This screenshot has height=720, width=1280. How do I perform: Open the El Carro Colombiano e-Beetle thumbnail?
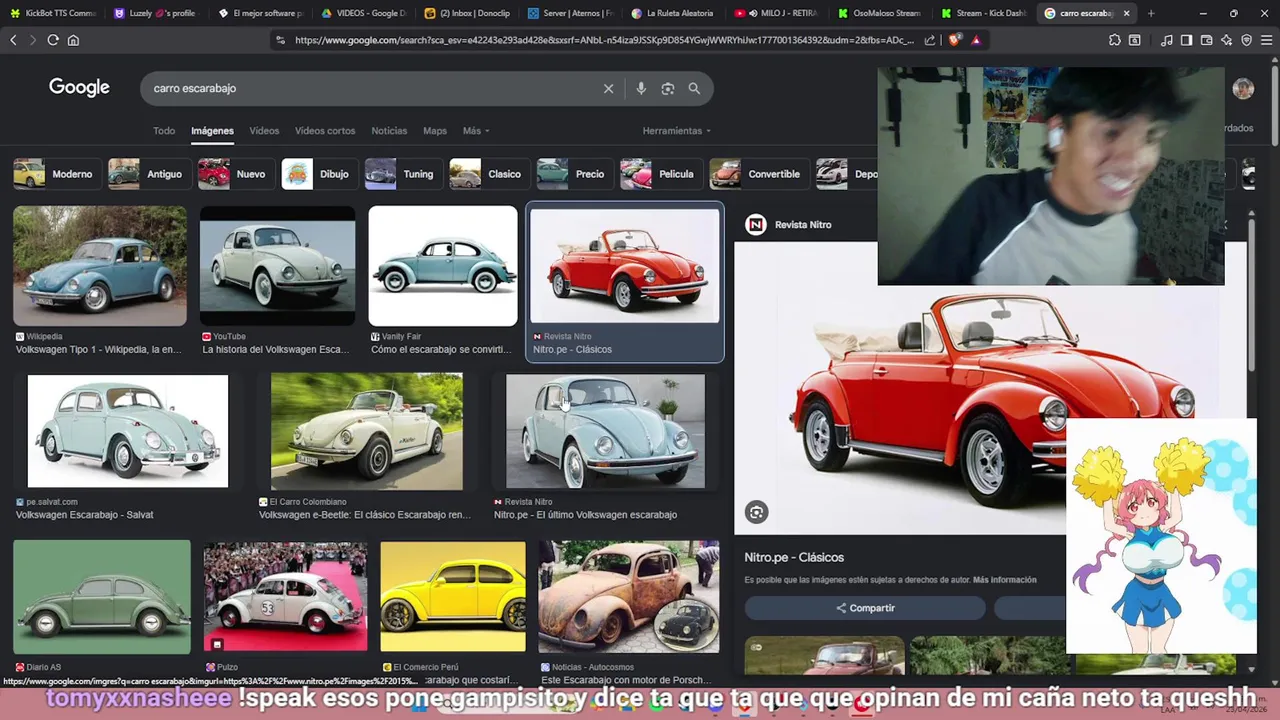367,431
